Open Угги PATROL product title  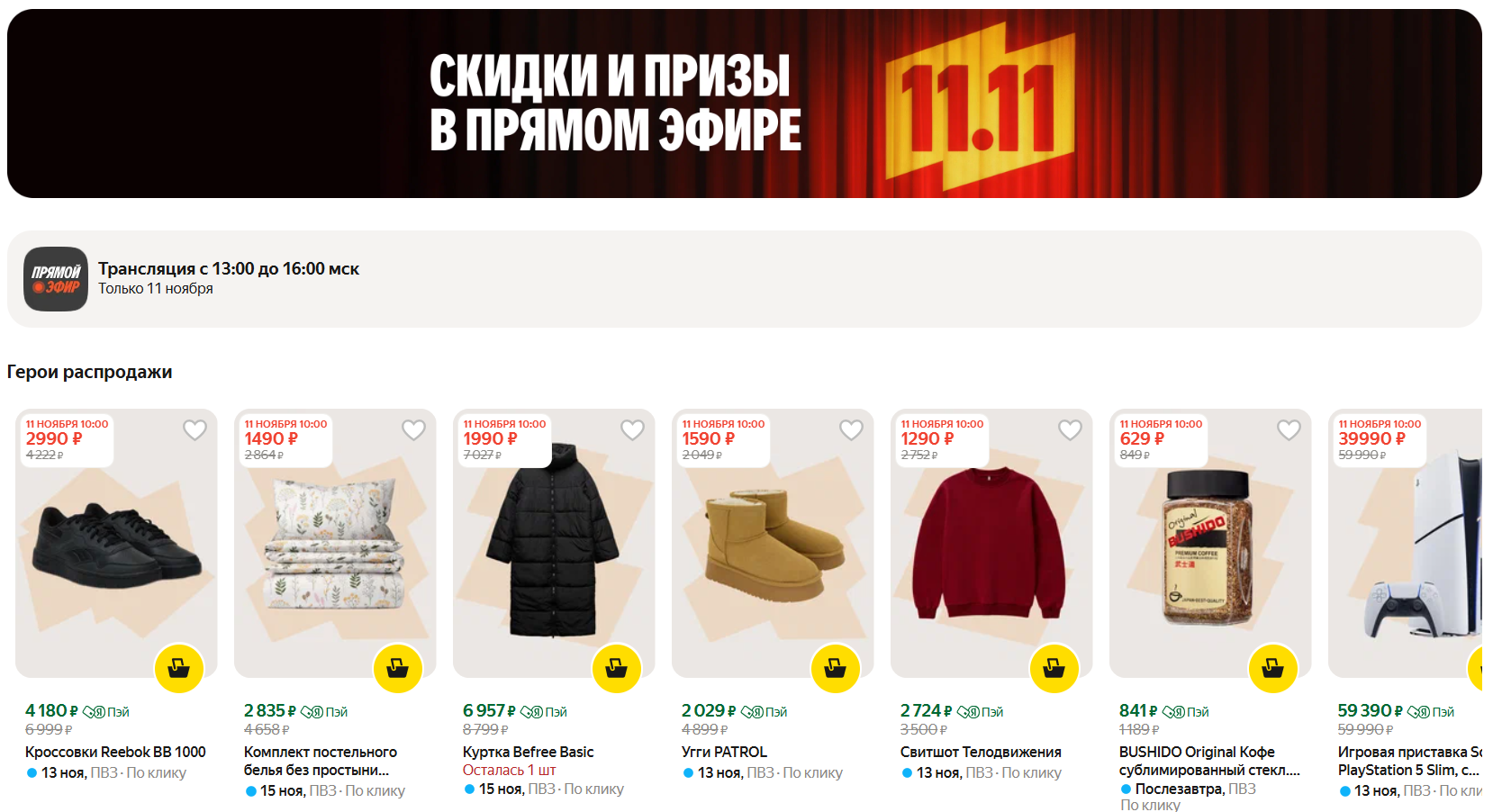725,752
